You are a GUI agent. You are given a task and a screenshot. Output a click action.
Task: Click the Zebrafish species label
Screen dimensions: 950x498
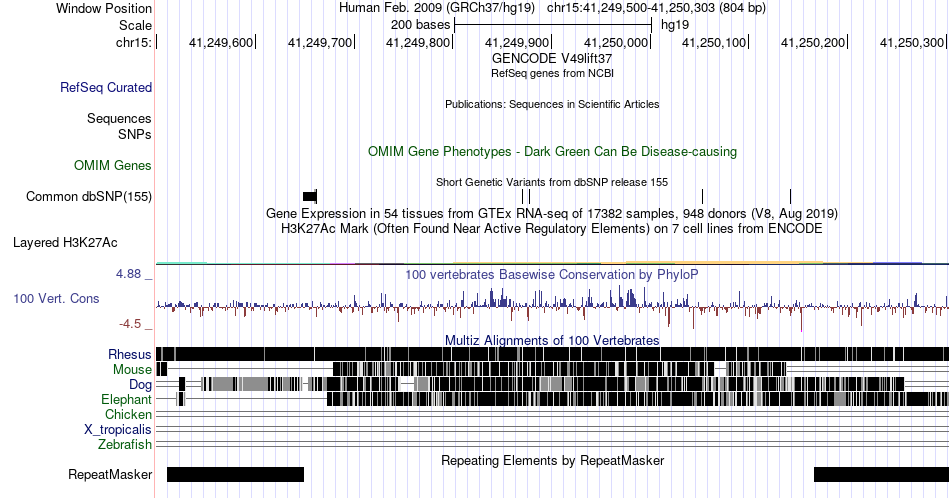coord(125,445)
